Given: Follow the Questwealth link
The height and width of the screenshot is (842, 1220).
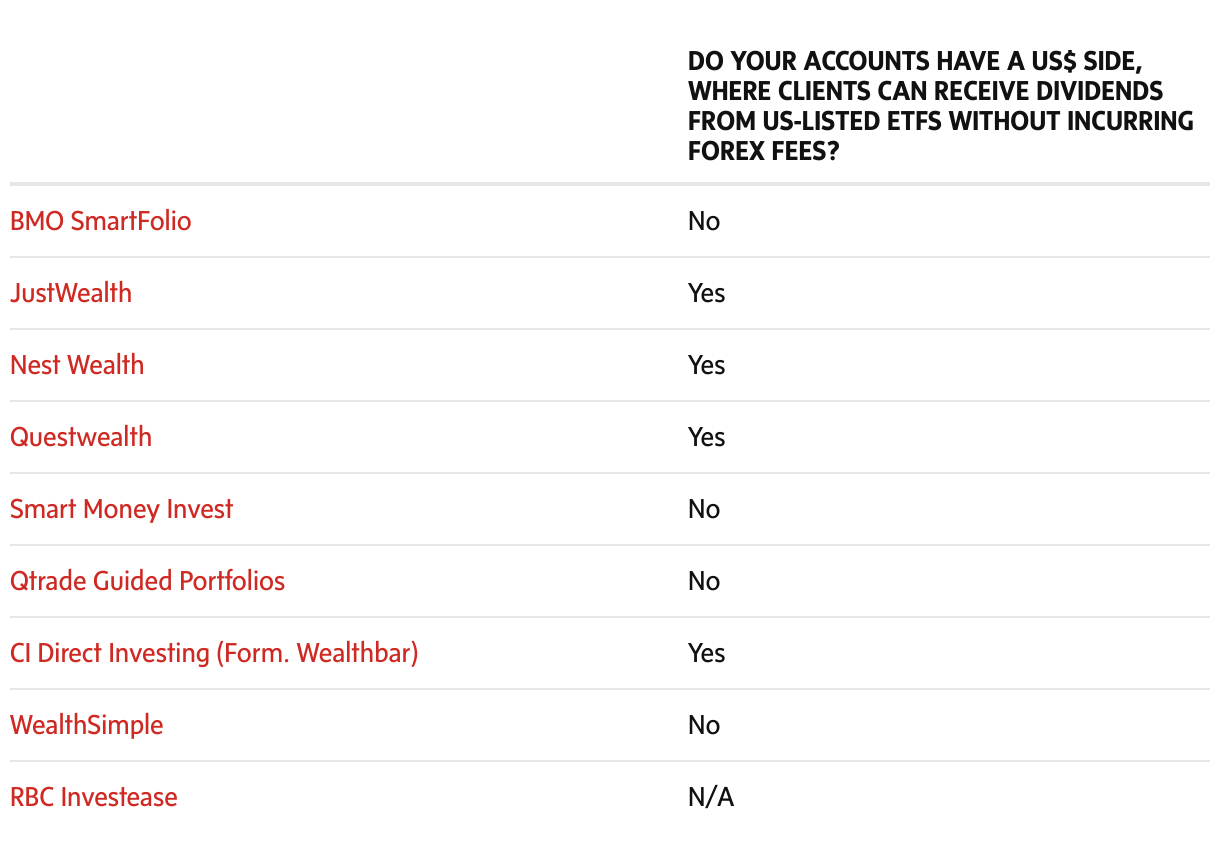Looking at the screenshot, I should coord(81,437).
